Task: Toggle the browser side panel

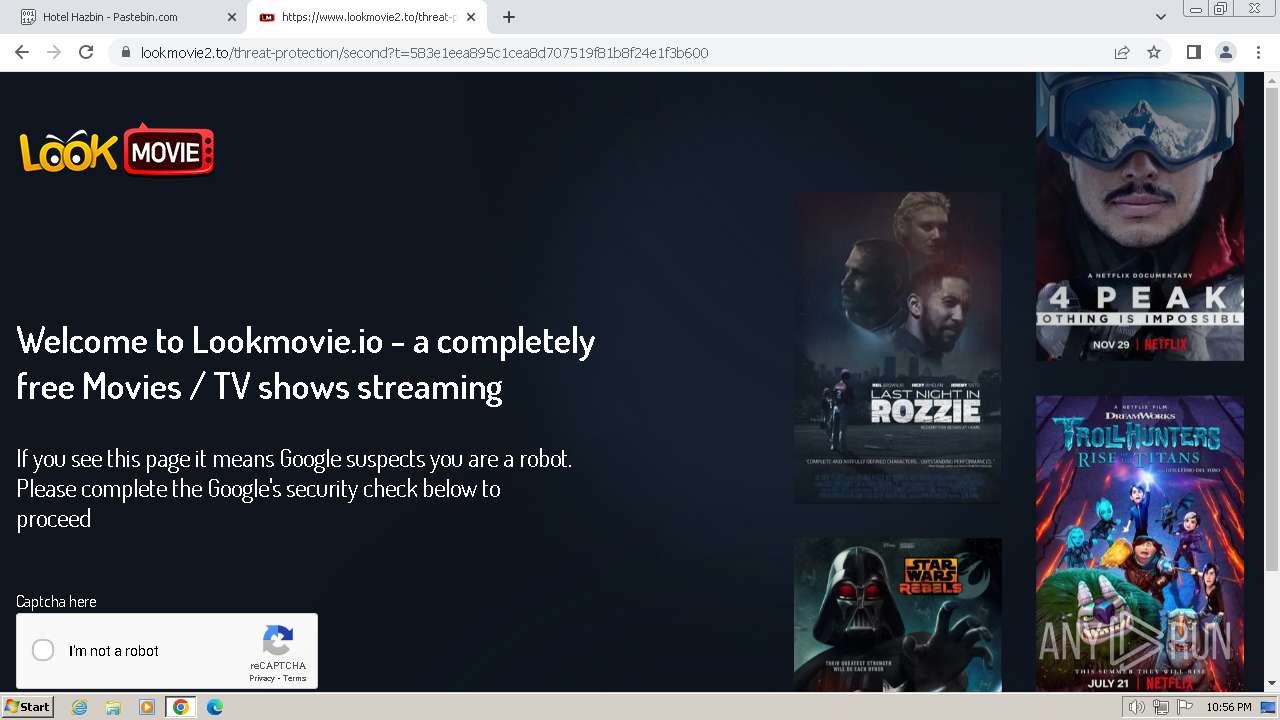Action: 1193,52
